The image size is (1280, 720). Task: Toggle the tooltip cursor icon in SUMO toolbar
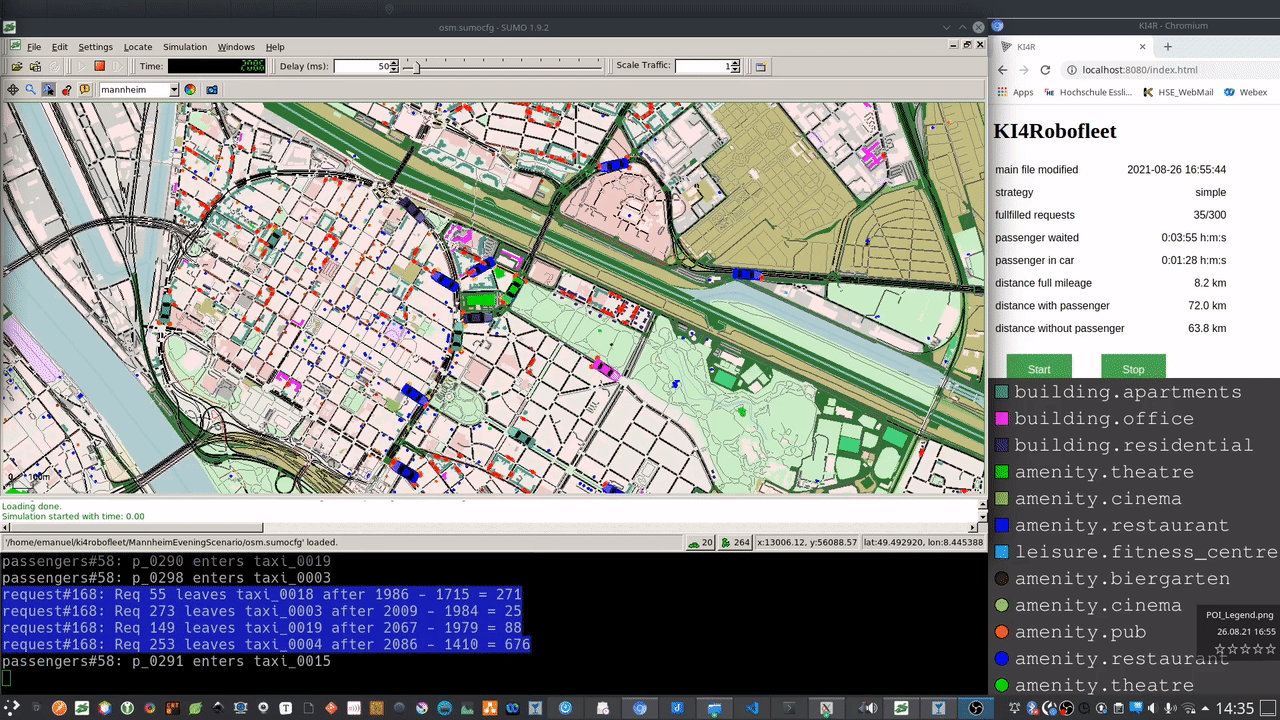click(48, 90)
